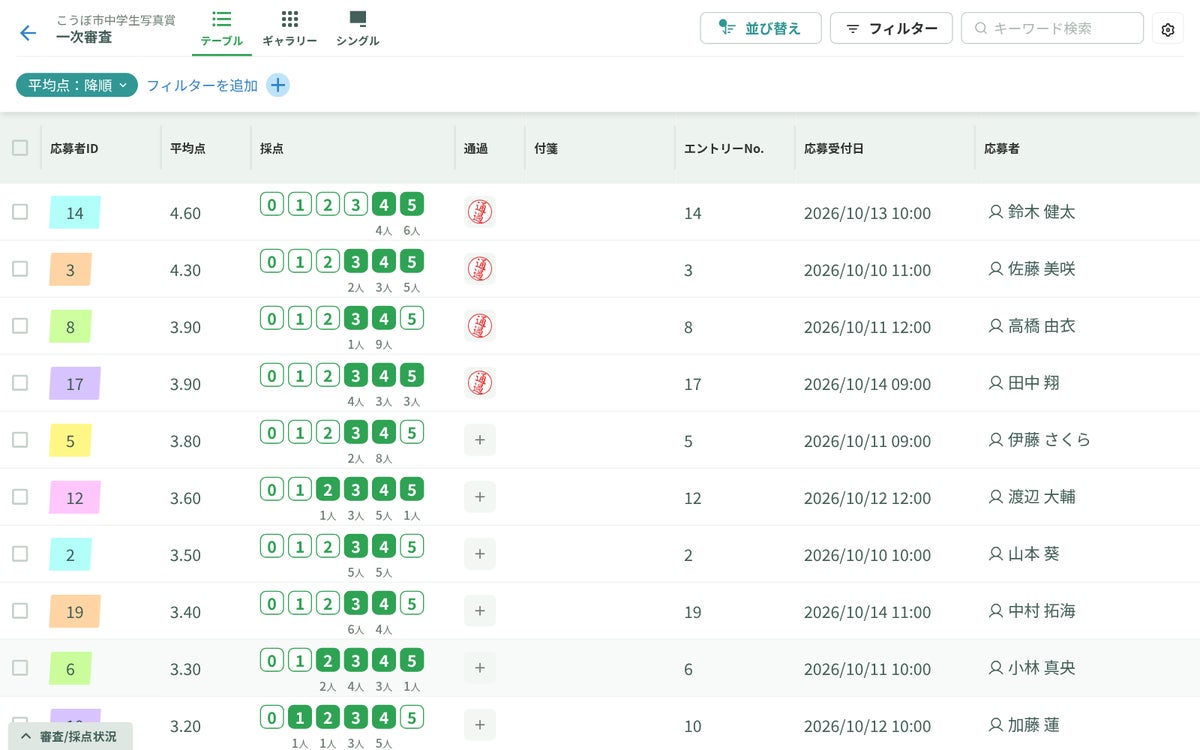Click pass stamp for applicant 佐藤 美咲

pos(480,269)
